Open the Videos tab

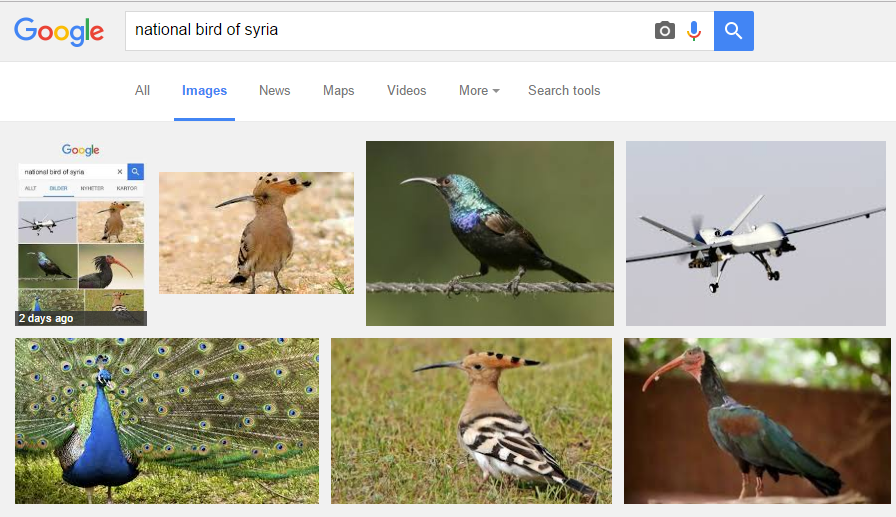pos(407,91)
